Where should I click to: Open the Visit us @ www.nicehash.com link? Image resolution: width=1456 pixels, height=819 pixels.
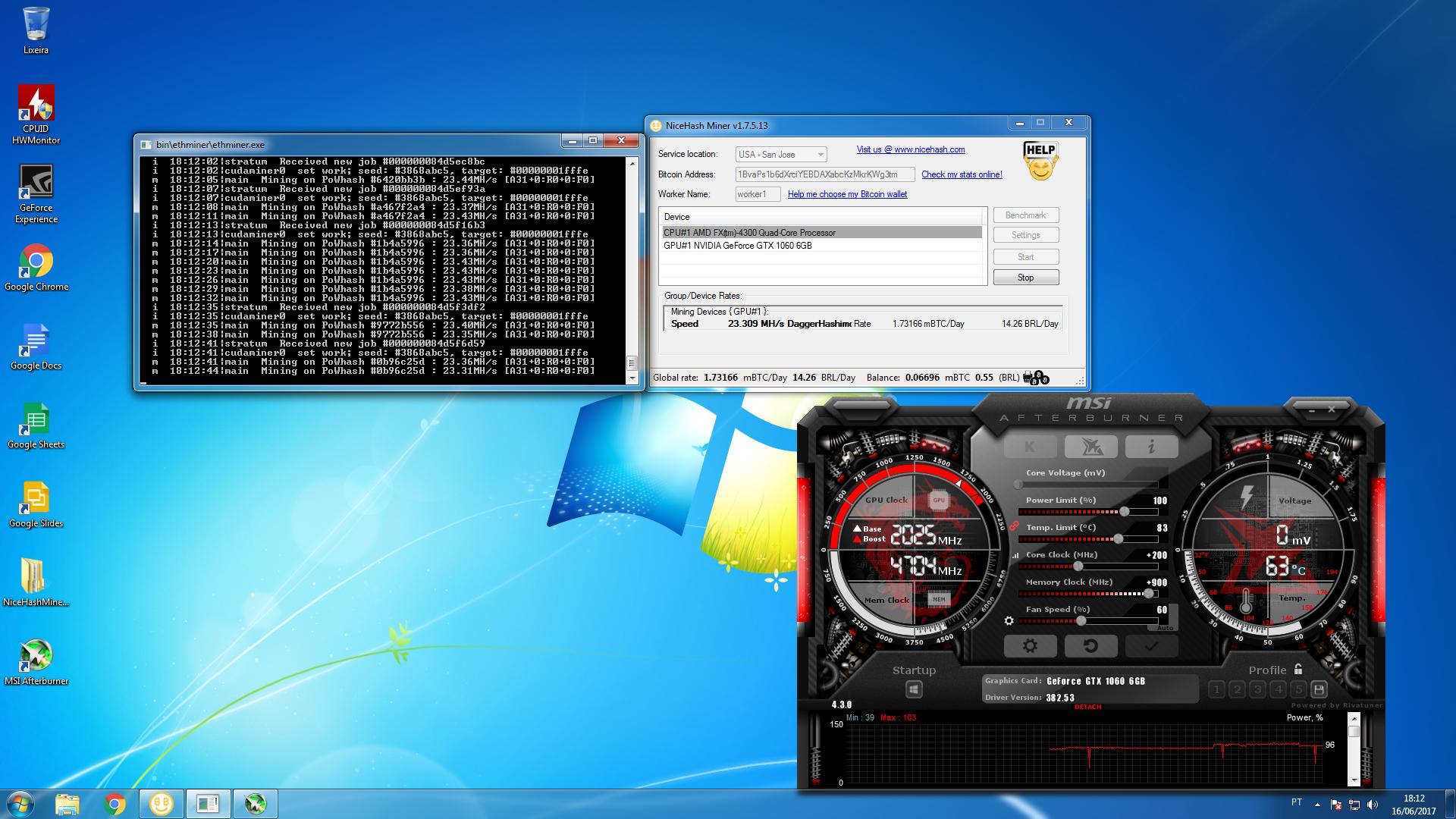tap(911, 149)
